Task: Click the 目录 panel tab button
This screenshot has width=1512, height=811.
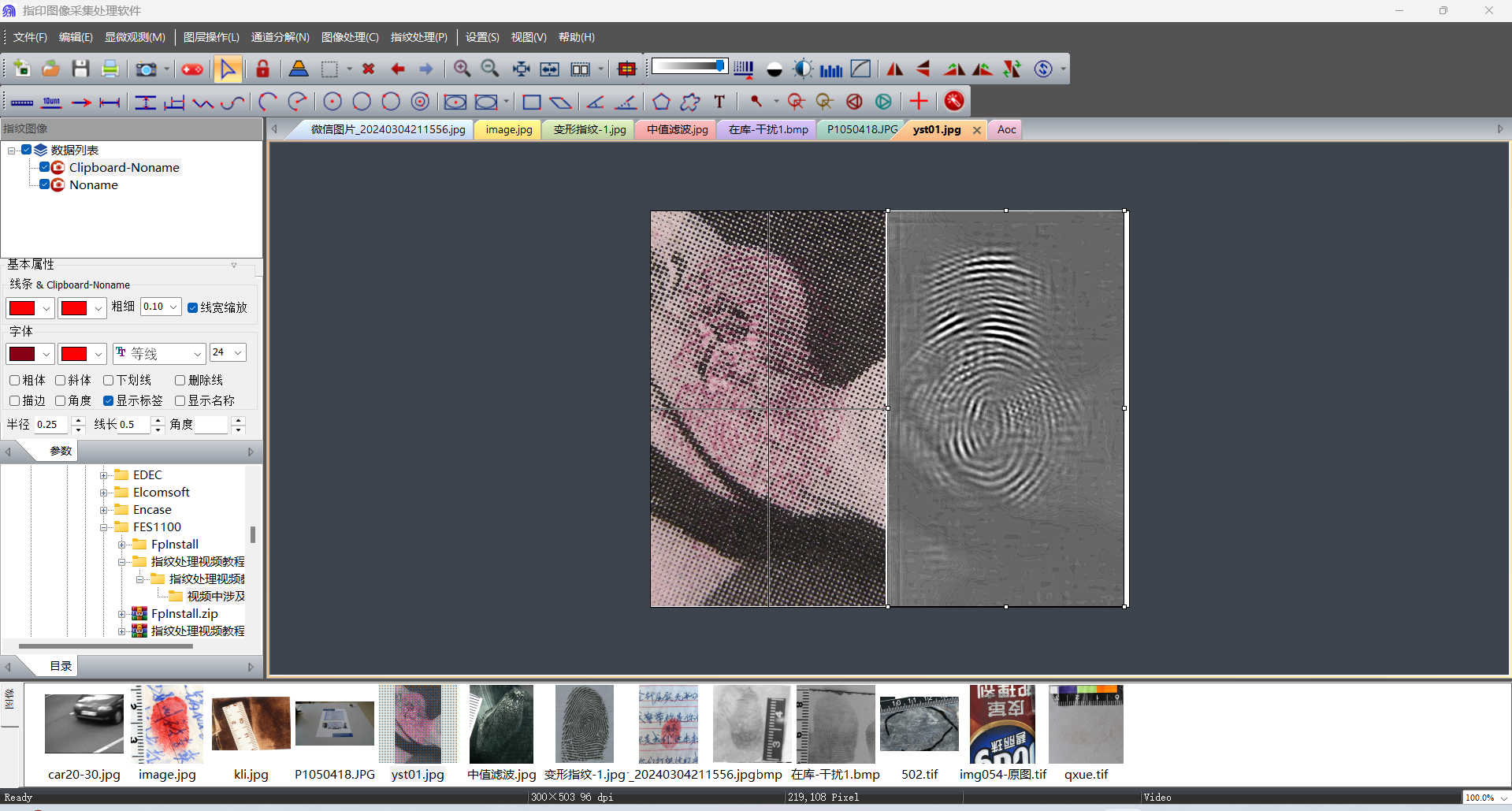Action: 61,666
